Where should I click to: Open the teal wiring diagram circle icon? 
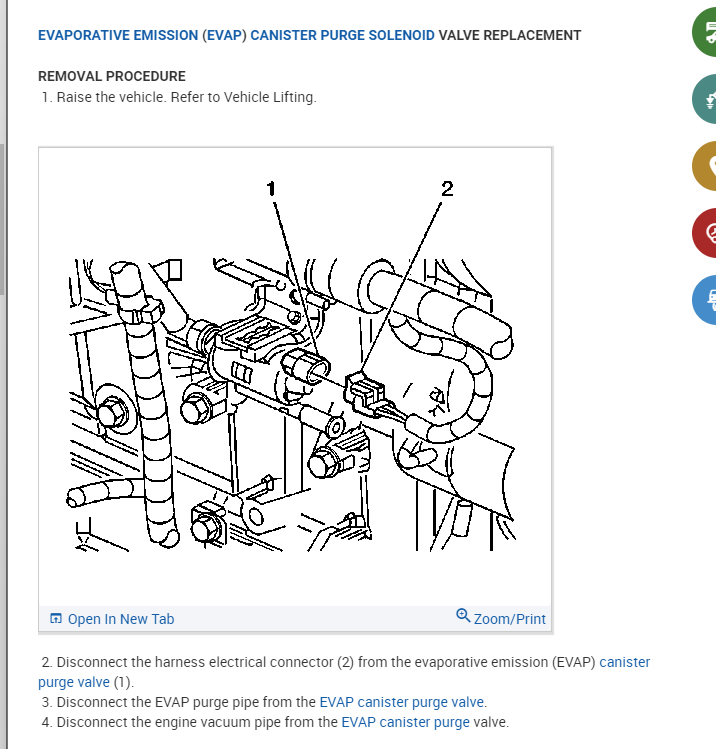705,99
